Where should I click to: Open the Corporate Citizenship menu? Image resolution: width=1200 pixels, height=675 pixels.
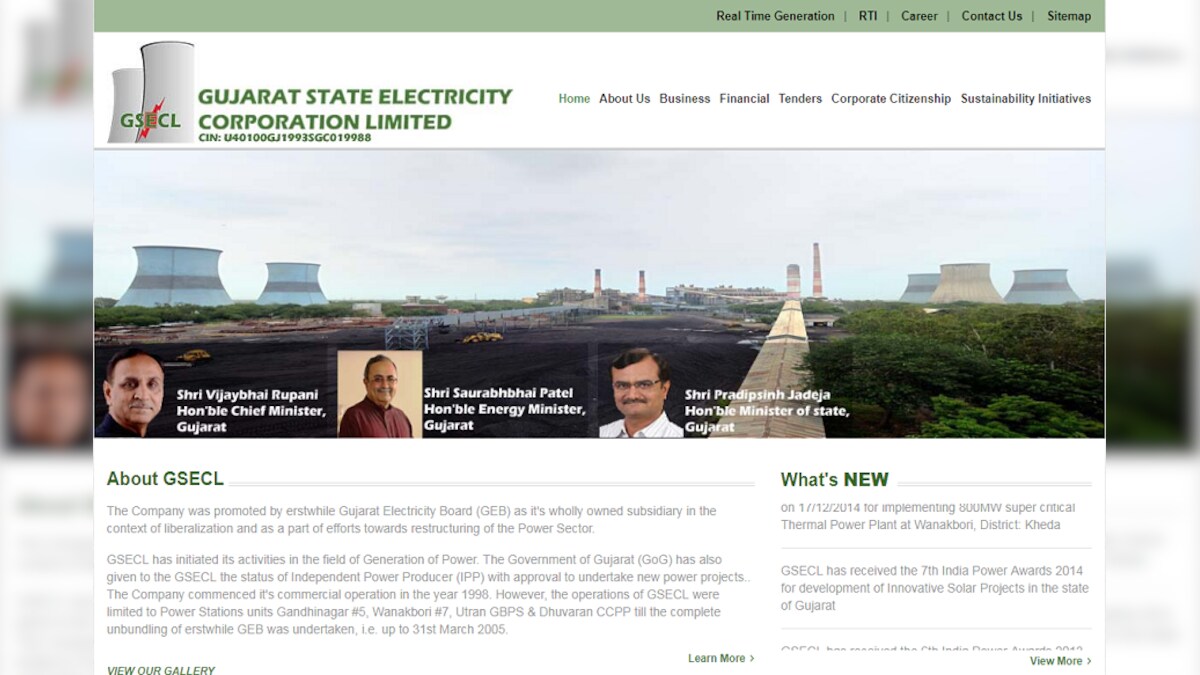[891, 99]
